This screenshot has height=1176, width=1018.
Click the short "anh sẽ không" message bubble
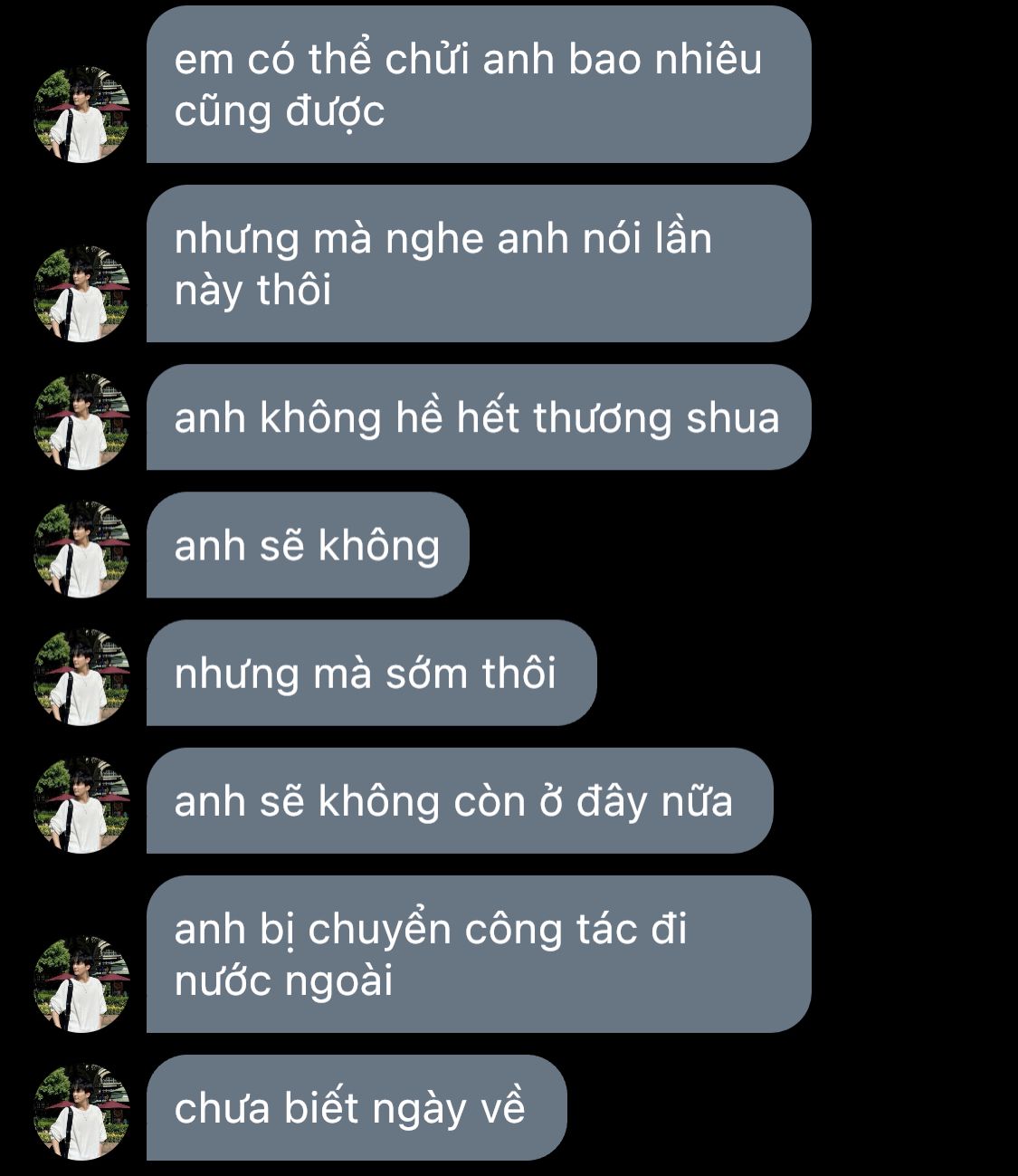(308, 545)
